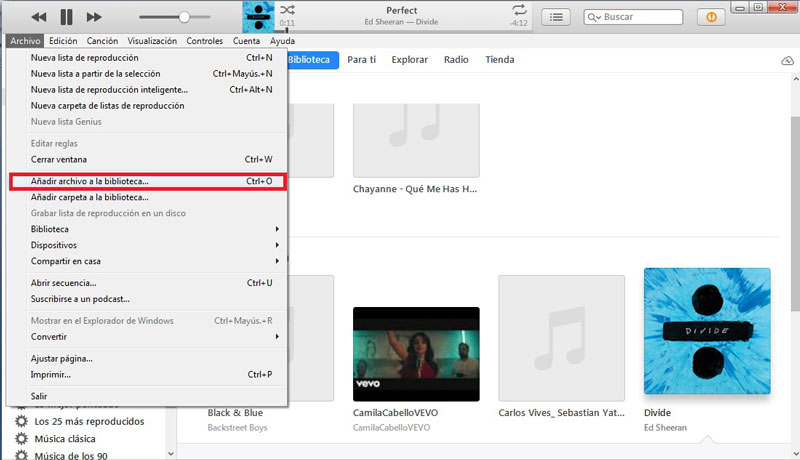Open the Edición menu

point(63,41)
